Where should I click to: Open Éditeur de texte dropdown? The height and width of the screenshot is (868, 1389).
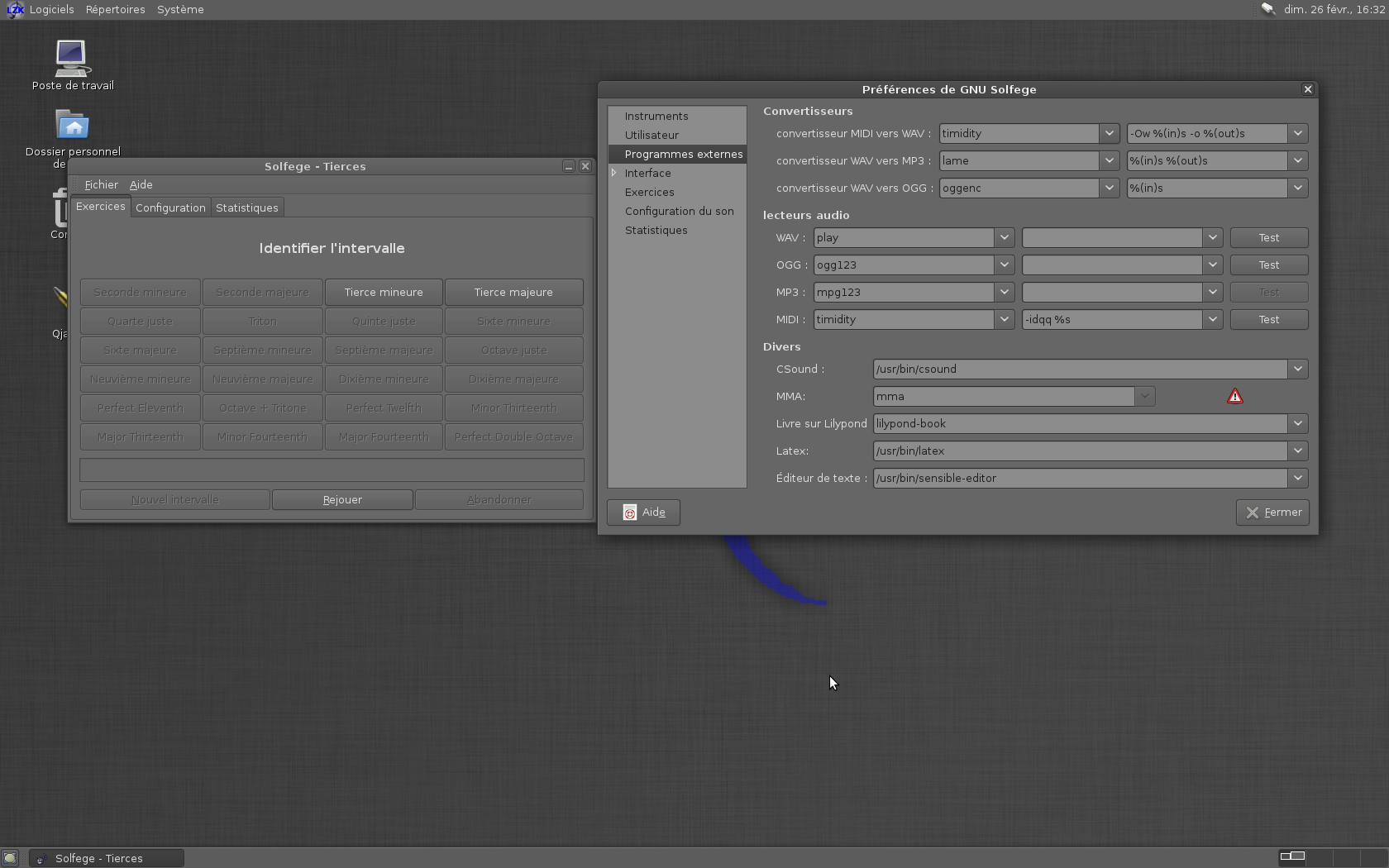[x=1297, y=478]
